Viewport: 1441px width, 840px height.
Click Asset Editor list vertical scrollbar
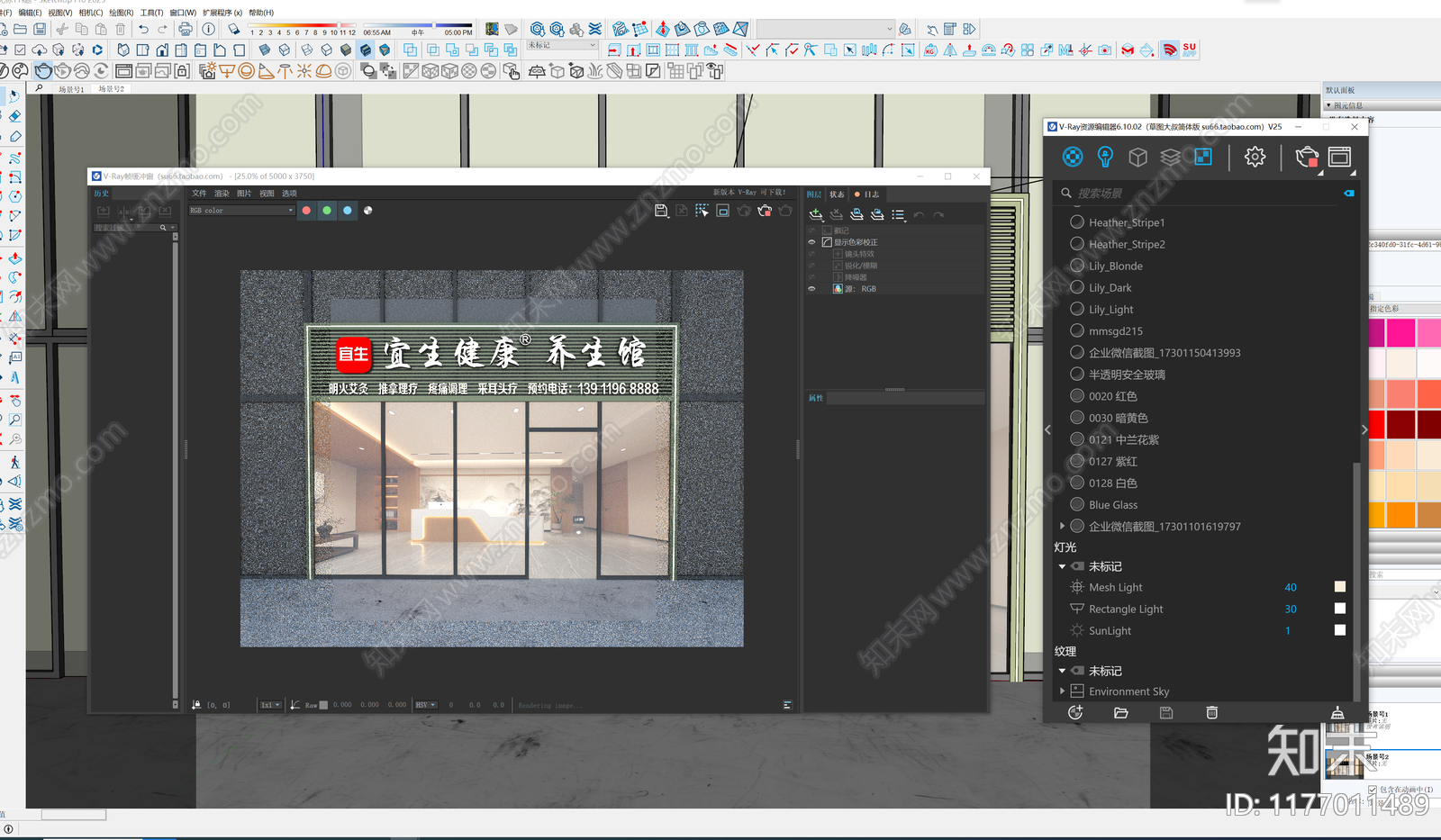coord(1356,580)
